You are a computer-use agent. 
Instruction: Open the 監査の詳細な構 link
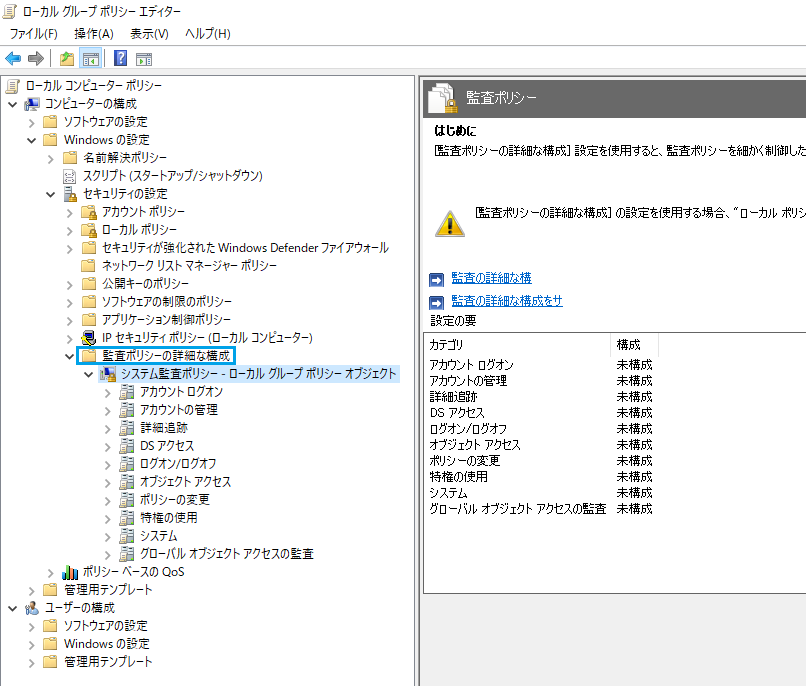[491, 278]
